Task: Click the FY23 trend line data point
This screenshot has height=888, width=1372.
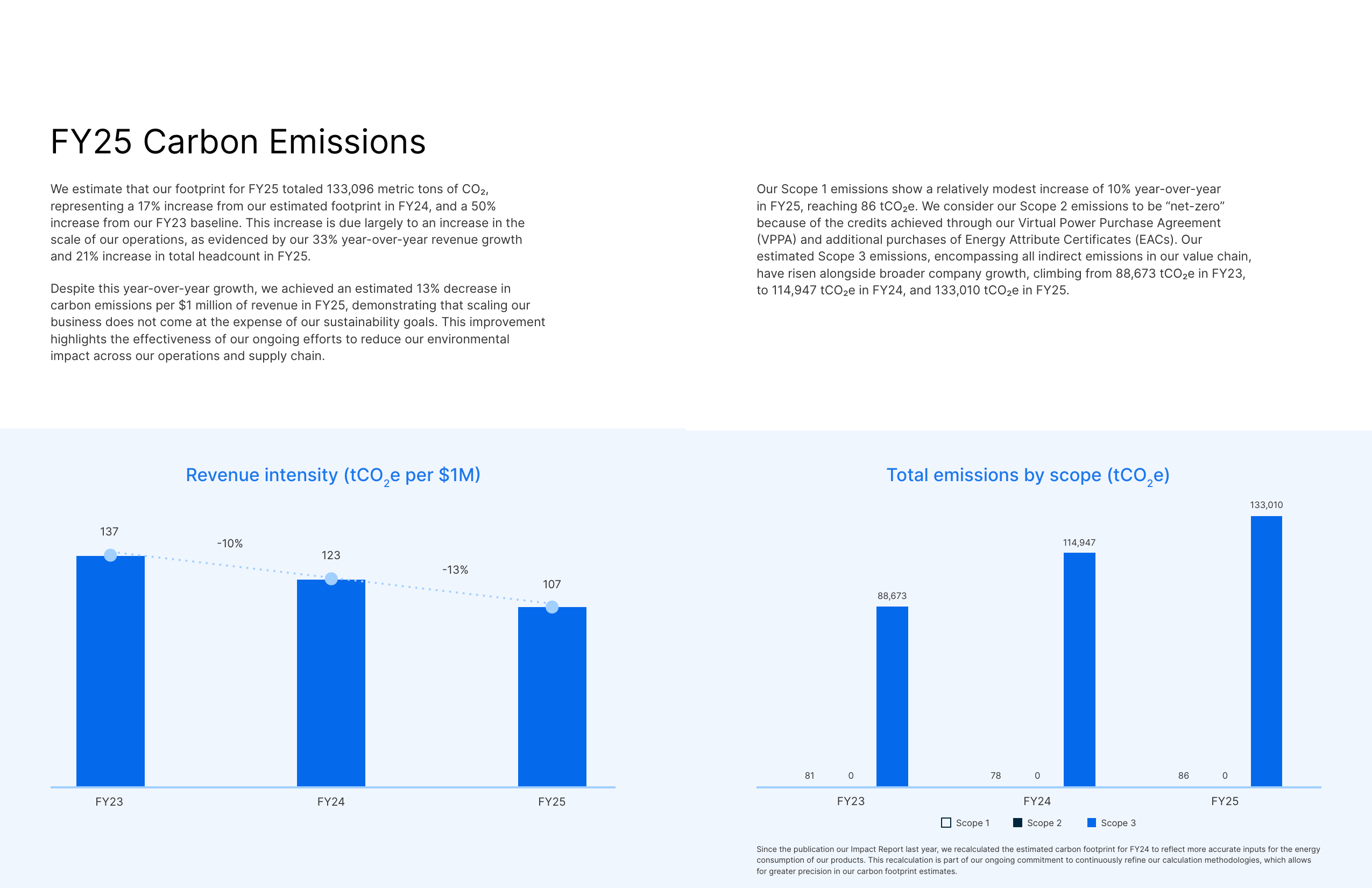Action: pyautogui.click(x=110, y=555)
